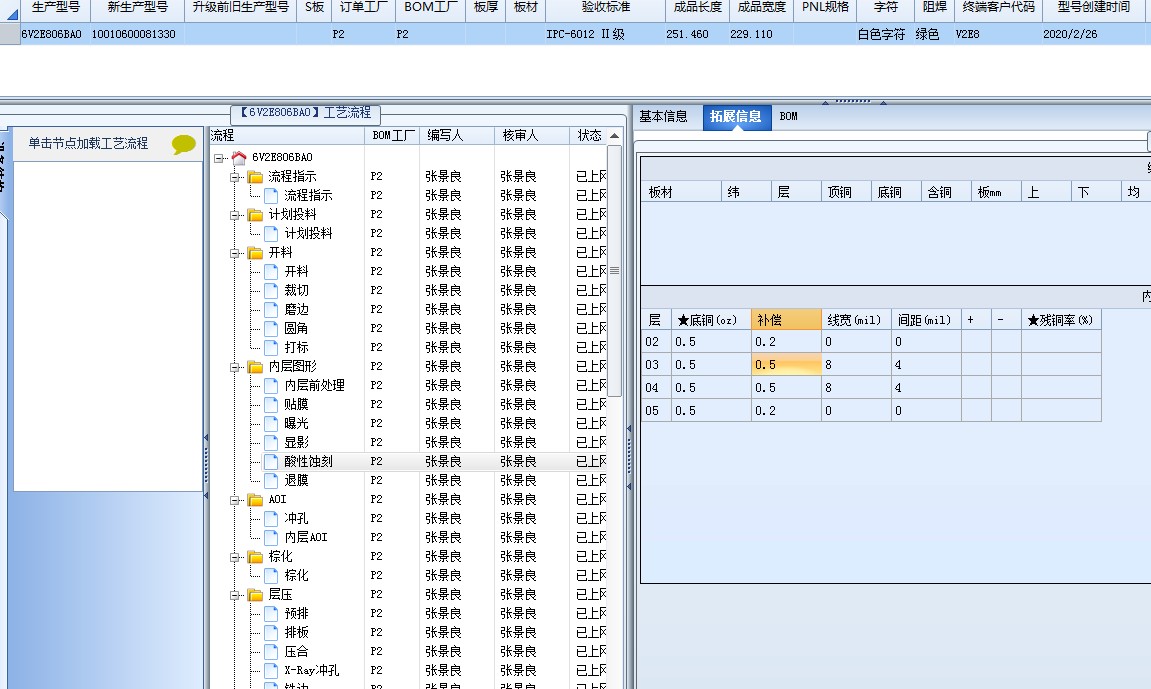
Task: Click folder icon of AOI group
Action: [255, 499]
